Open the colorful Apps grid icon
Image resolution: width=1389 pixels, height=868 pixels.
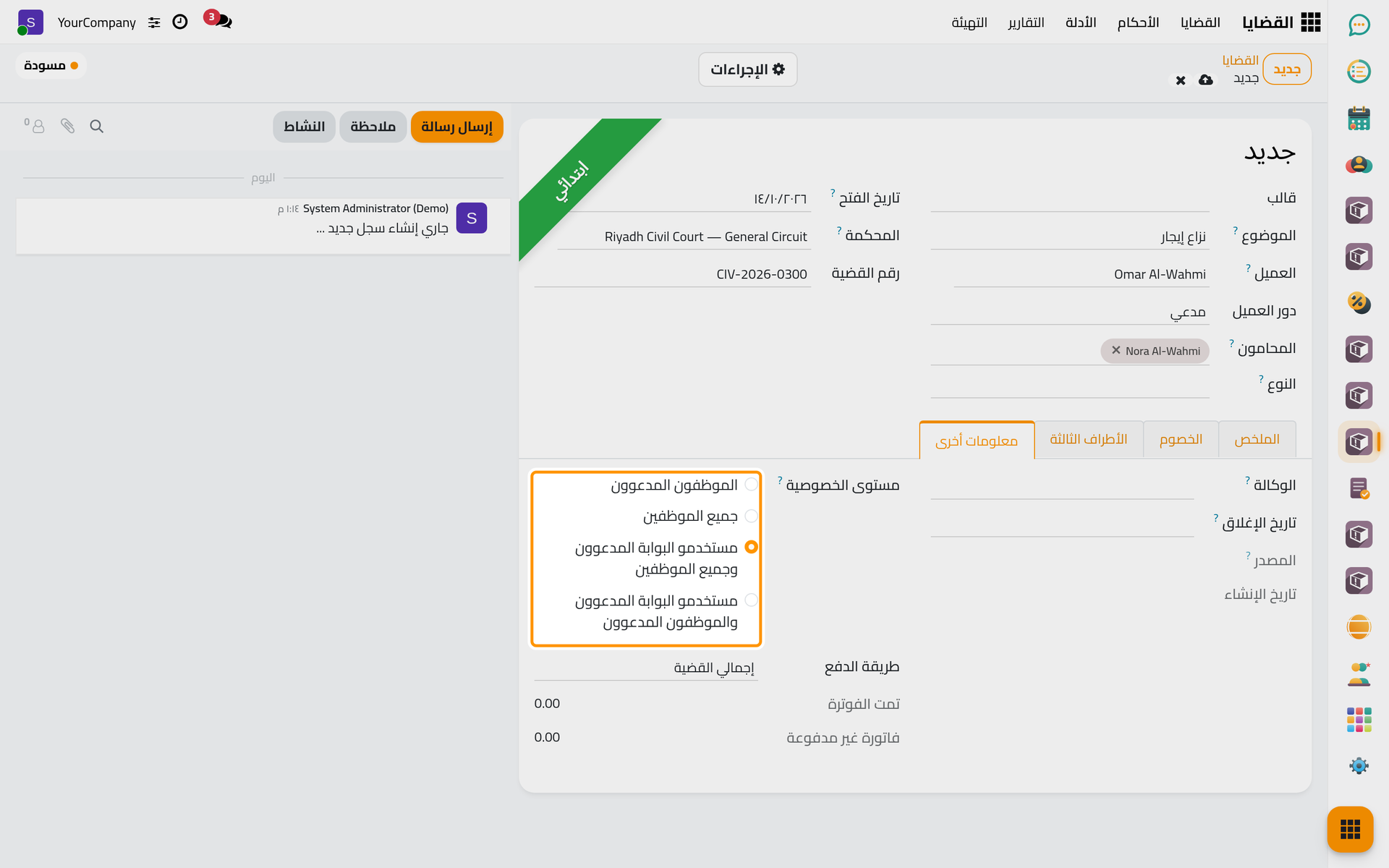(x=1359, y=720)
